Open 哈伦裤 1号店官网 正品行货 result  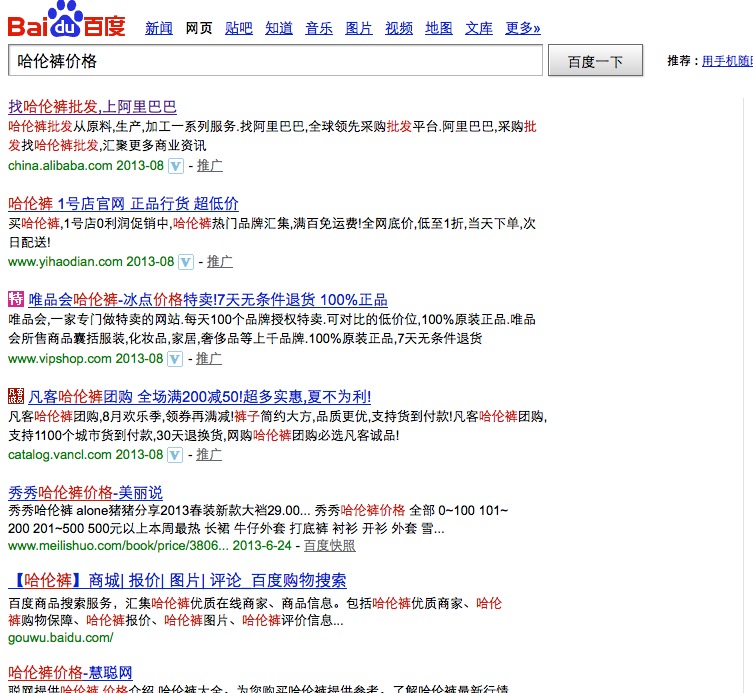point(123,204)
